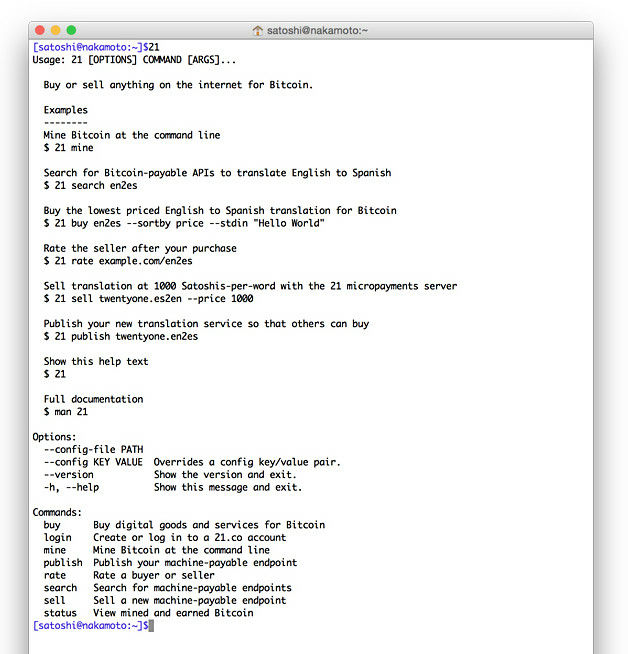Click the terminal cursor at the bottom prompt
Image resolution: width=628 pixels, height=654 pixels.
151,626
